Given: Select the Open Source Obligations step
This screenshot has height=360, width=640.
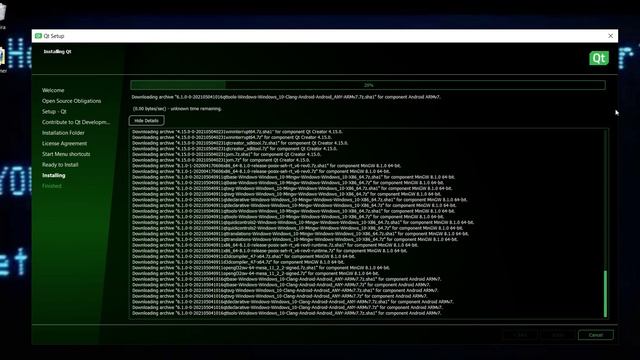Looking at the screenshot, I should point(71,101).
